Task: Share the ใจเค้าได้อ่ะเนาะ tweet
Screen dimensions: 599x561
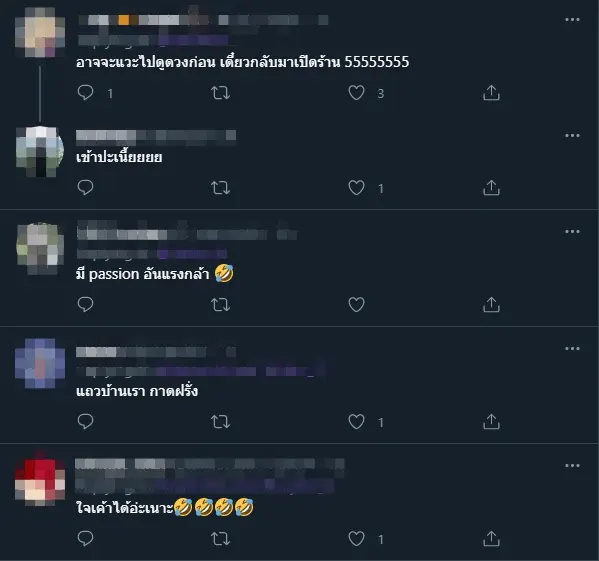Action: [491, 538]
